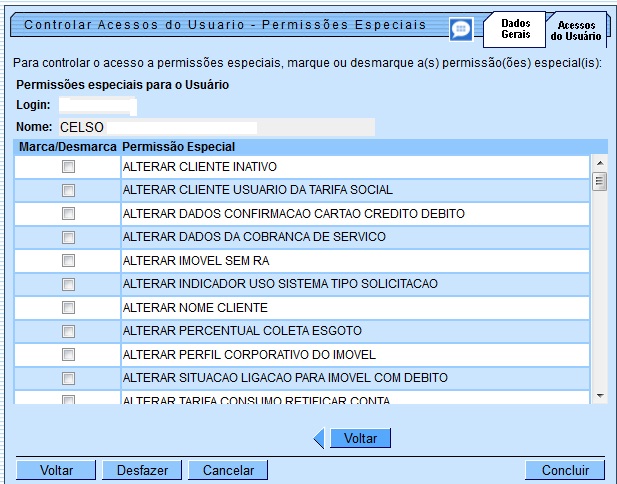Open the Acessos do Usuário tab
617x484 pixels.
(575, 31)
